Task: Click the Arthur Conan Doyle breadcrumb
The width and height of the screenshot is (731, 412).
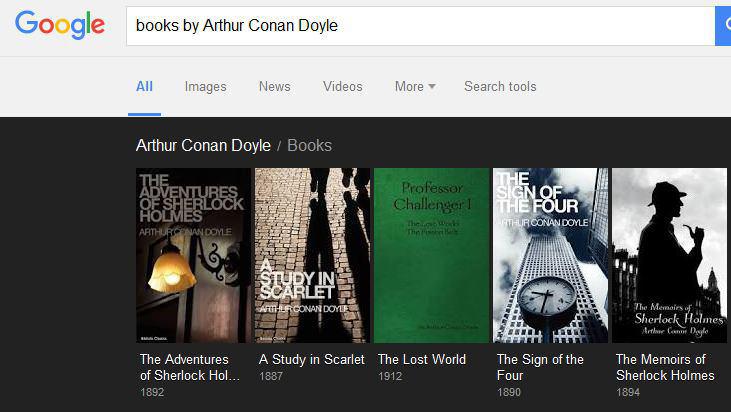Action: [x=203, y=145]
